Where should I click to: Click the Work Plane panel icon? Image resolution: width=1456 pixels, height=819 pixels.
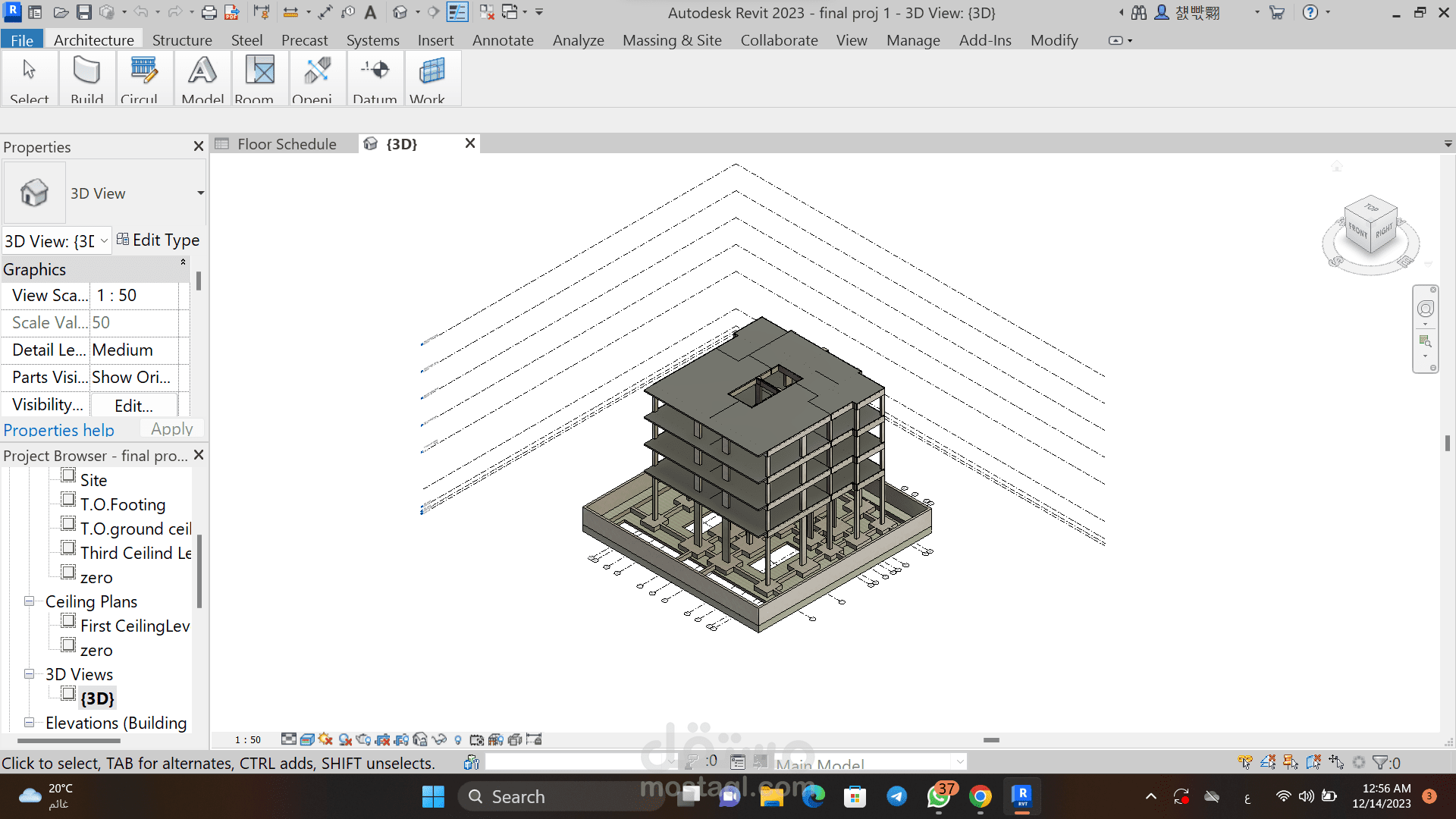click(431, 79)
